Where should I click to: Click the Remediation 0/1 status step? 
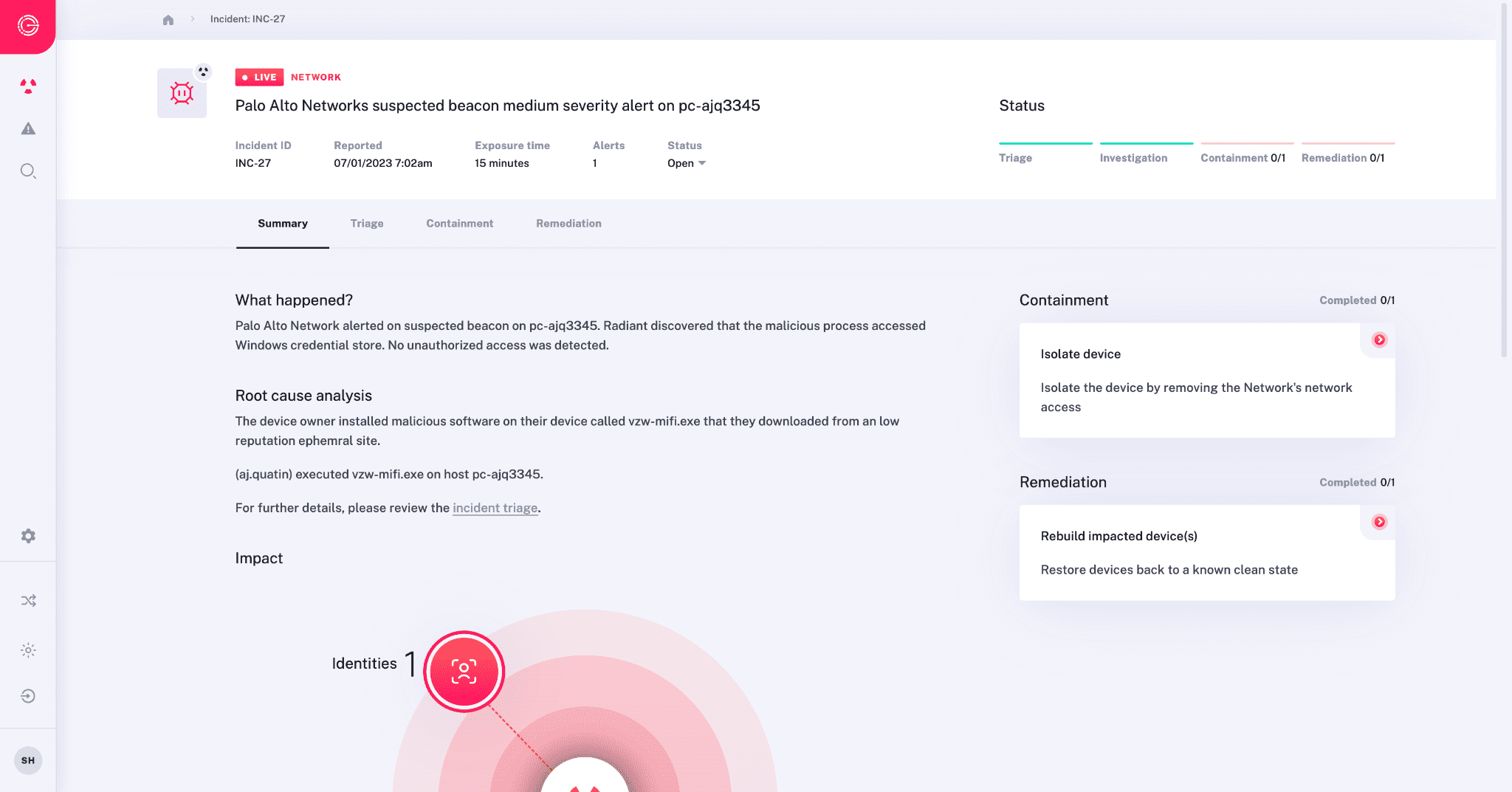1348,153
